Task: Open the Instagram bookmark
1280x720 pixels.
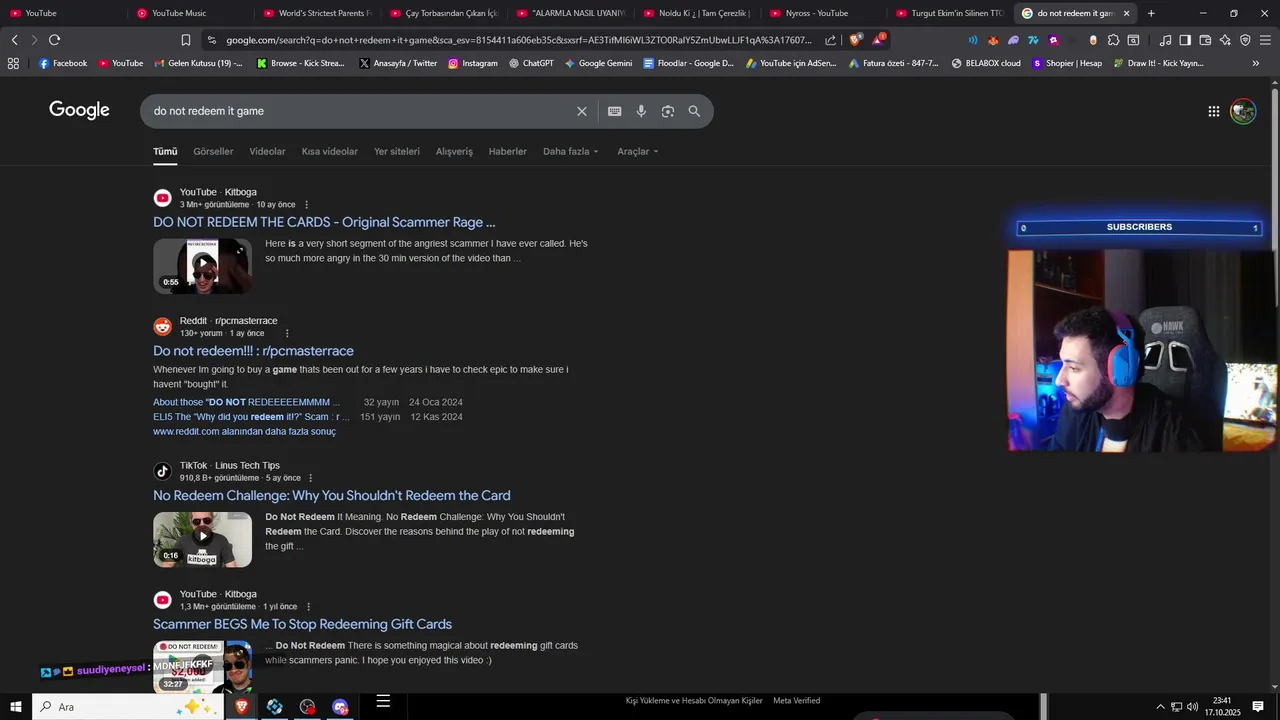Action: 473,63
